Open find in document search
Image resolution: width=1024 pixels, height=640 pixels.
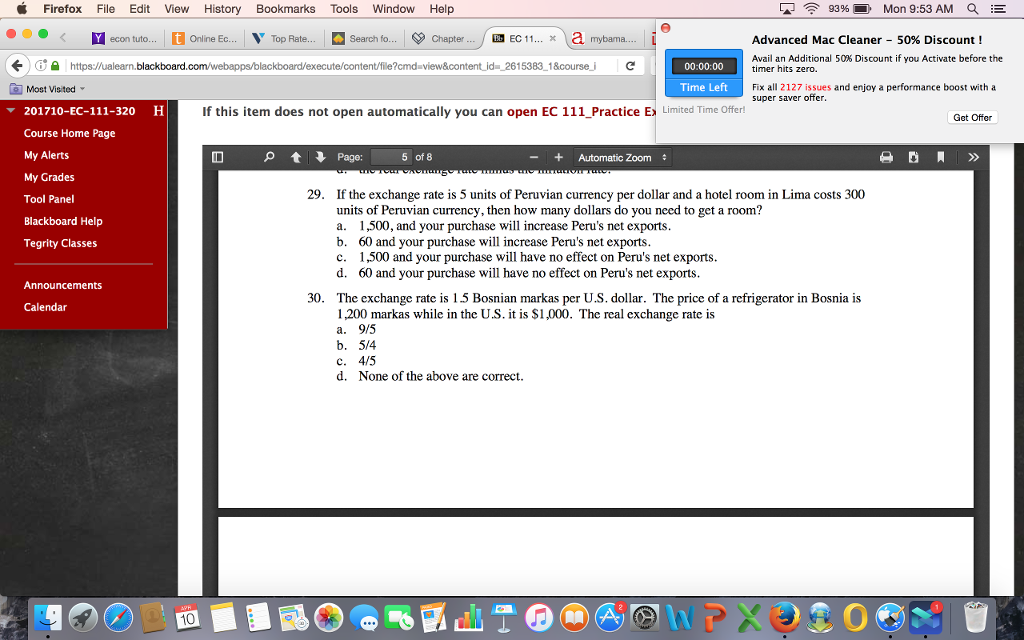click(x=269, y=157)
